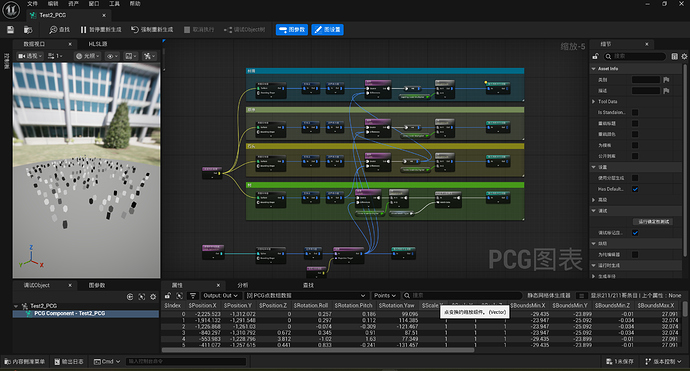Open the viewport image options dropdown
The height and width of the screenshot is (371, 690).
(131, 56)
